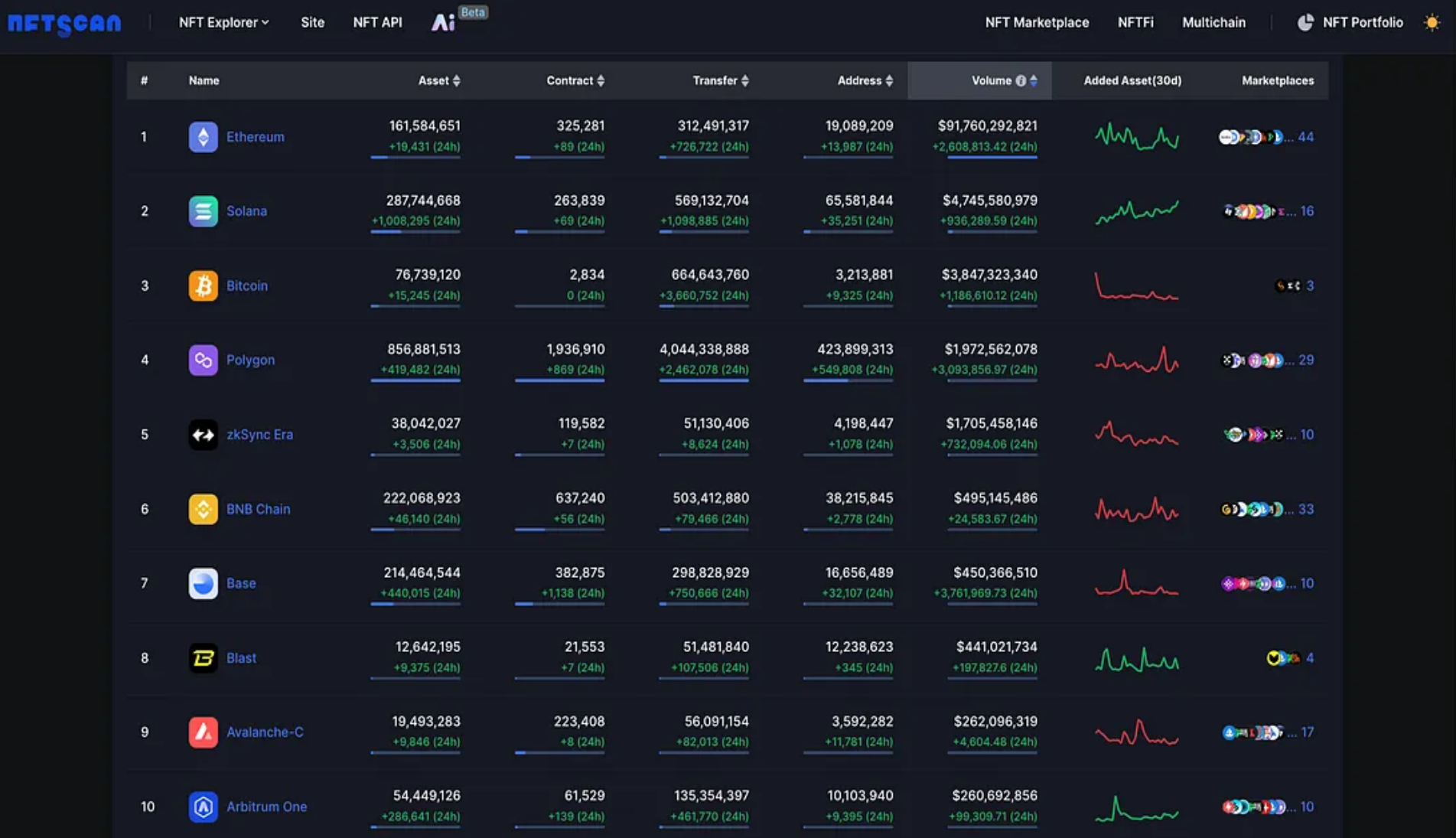The height and width of the screenshot is (838, 1456).
Task: Click the Bitcoin chain logo
Action: pos(203,285)
